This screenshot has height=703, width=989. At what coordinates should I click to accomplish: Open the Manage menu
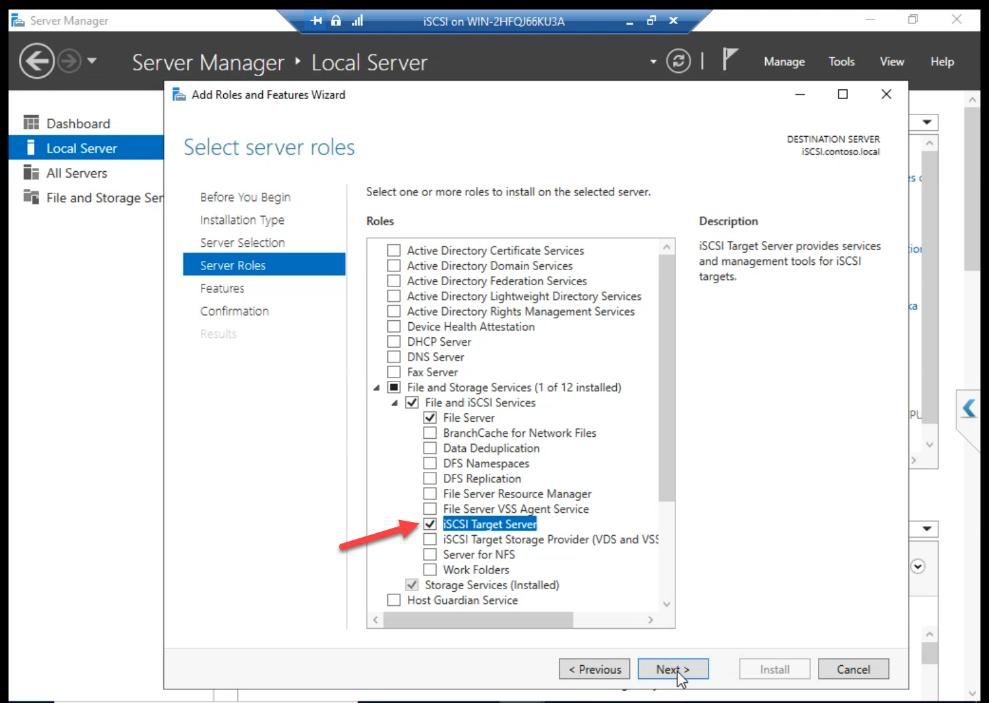click(784, 62)
